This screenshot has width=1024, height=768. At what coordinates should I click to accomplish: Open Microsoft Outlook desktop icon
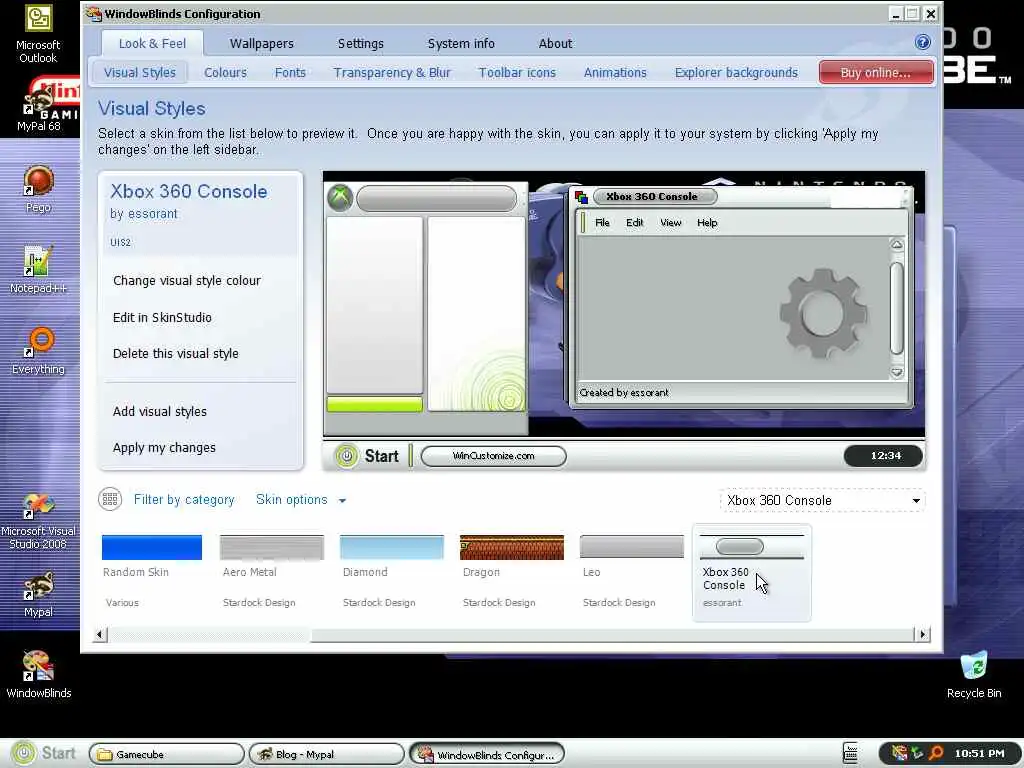[x=38, y=33]
